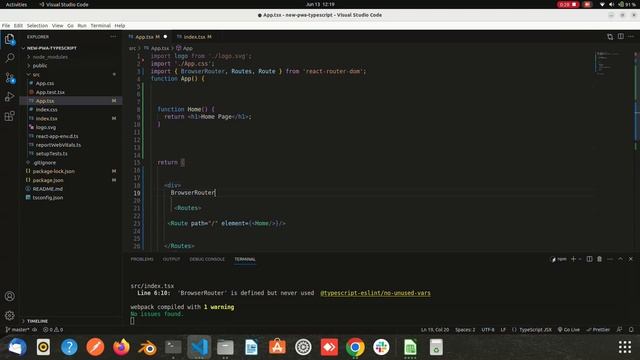This screenshot has height=360, width=640.
Task: Open Google Chrome from the dock
Action: coord(355,347)
